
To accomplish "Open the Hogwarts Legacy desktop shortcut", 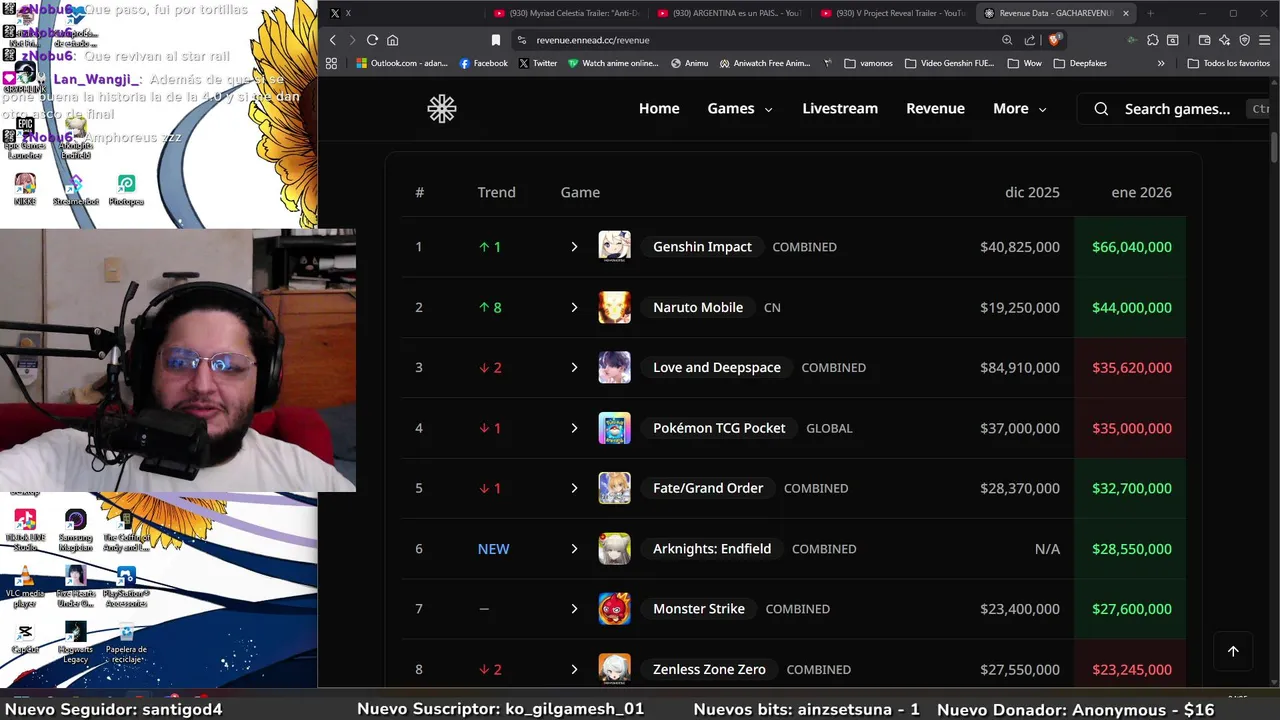I will click(75, 642).
